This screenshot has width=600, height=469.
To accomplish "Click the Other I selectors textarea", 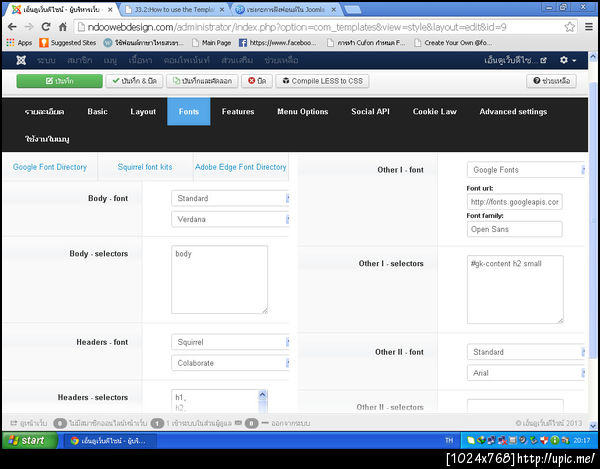I will tap(515, 290).
